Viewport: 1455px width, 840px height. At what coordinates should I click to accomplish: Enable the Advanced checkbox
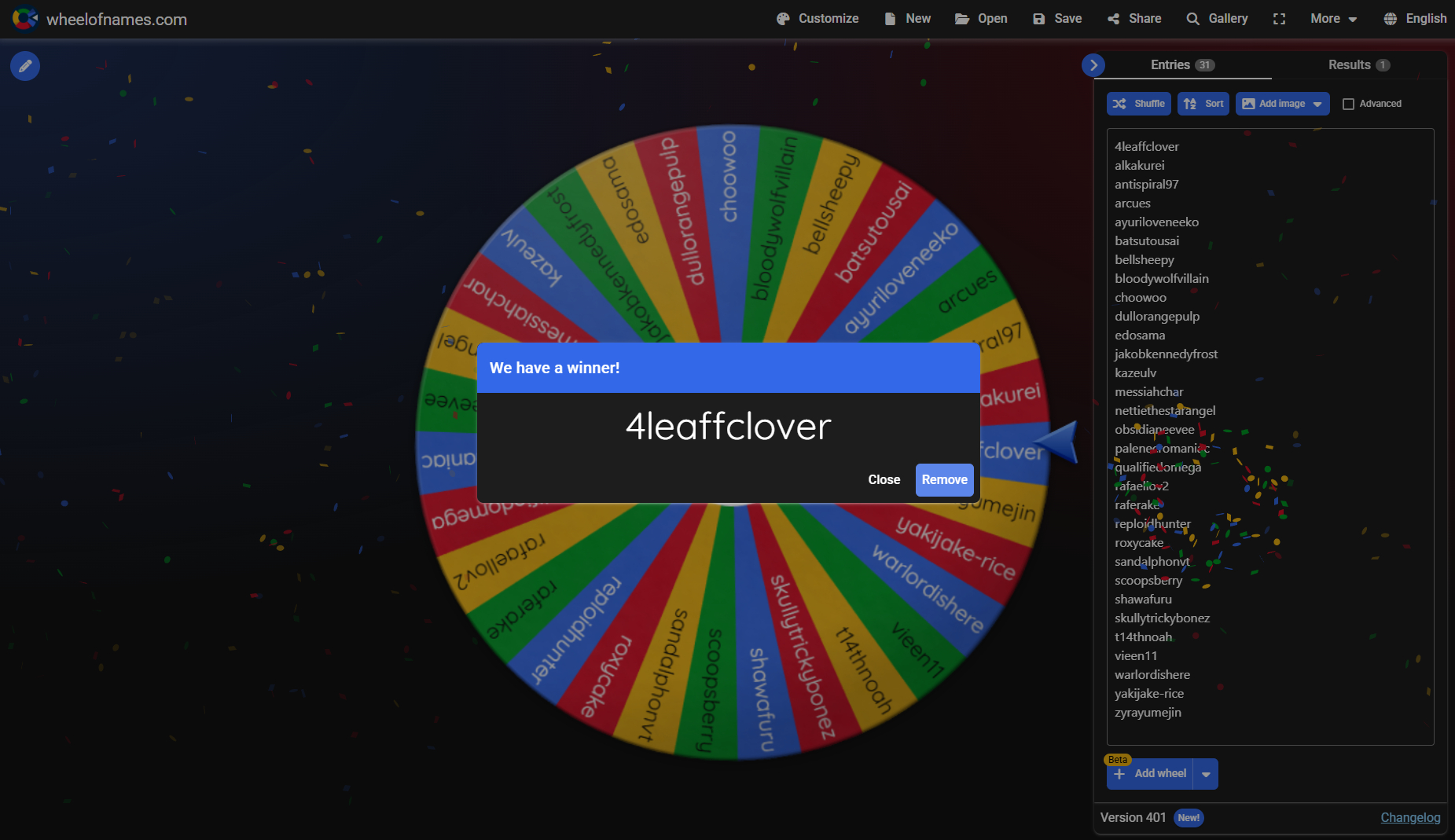click(x=1348, y=104)
